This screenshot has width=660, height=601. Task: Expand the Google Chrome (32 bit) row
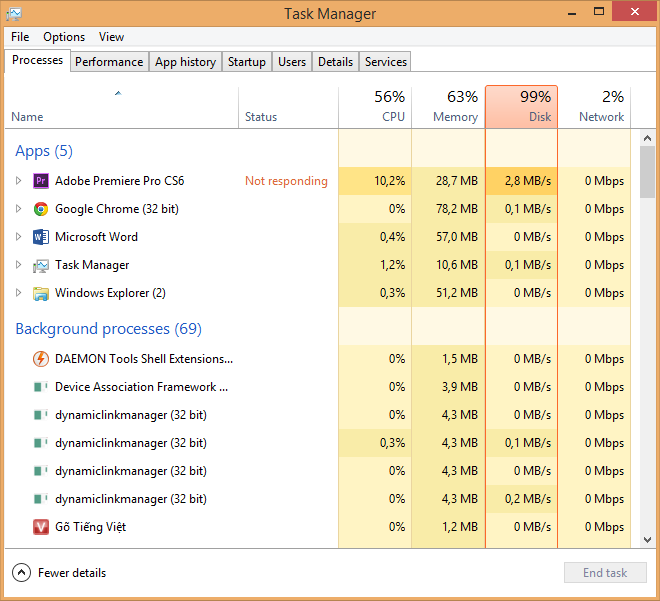pos(18,209)
